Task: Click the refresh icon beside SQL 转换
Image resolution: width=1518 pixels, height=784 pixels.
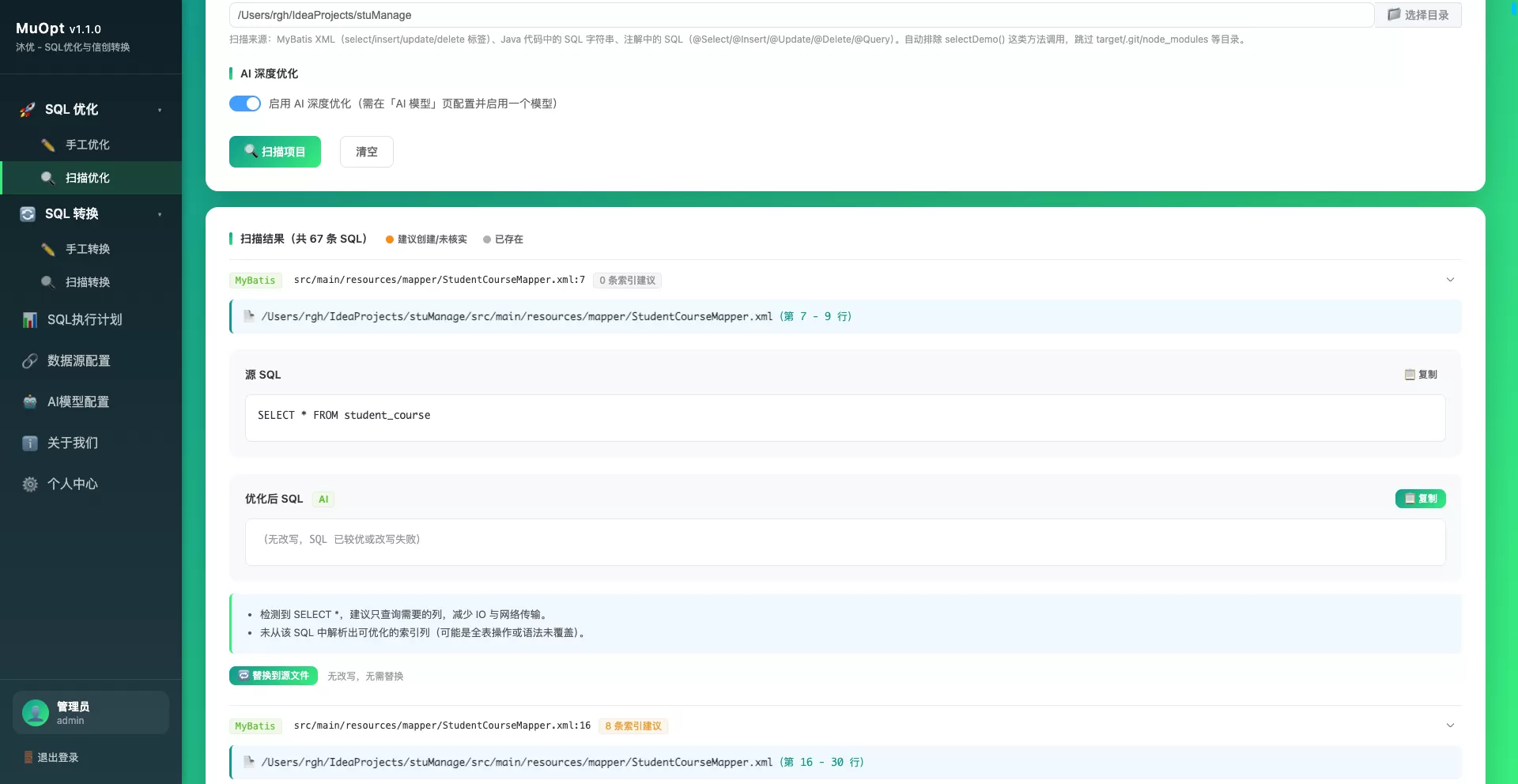Action: pyautogui.click(x=28, y=214)
